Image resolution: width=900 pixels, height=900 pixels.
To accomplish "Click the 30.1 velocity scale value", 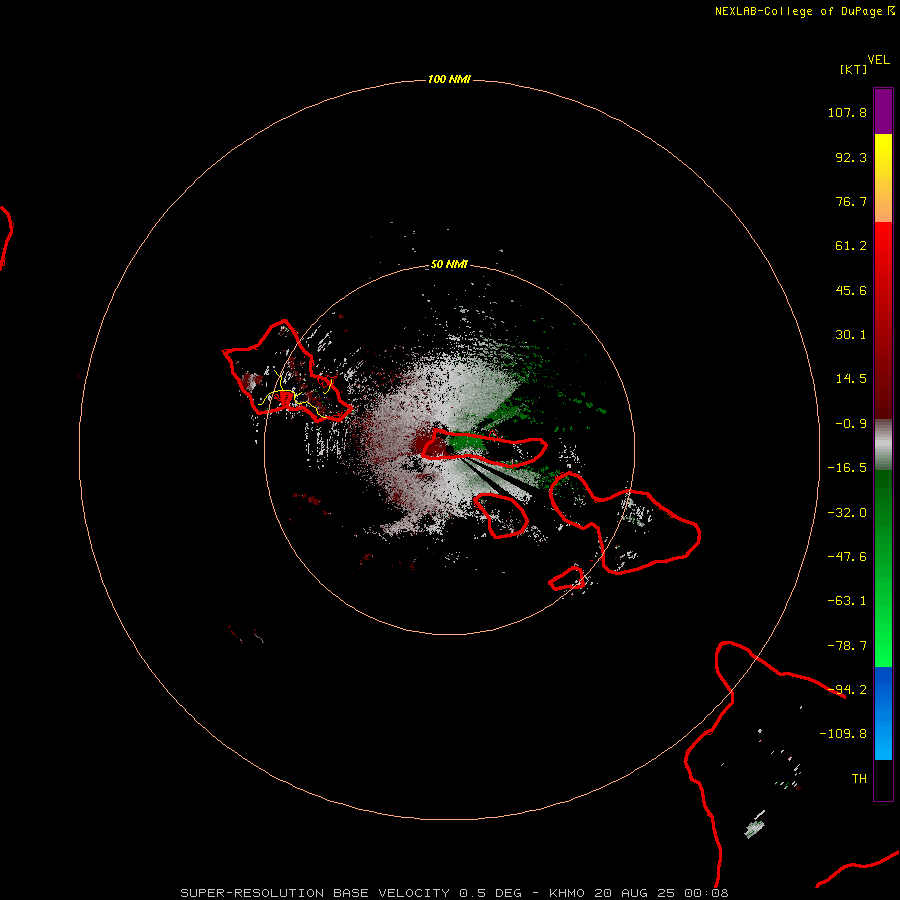I will point(851,335).
